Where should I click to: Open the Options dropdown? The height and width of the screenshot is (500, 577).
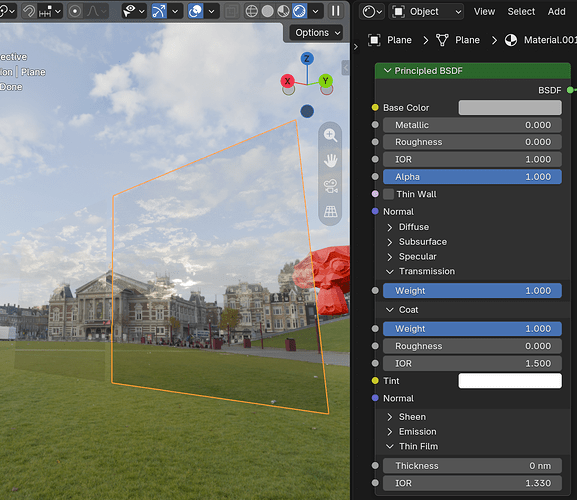pyautogui.click(x=316, y=33)
